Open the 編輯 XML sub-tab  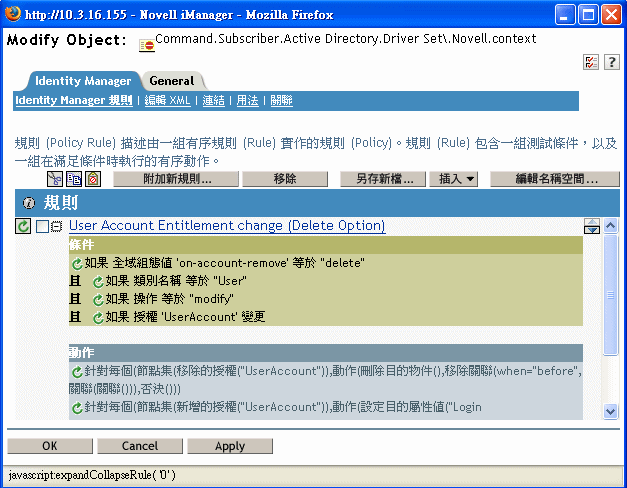pyautogui.click(x=167, y=100)
